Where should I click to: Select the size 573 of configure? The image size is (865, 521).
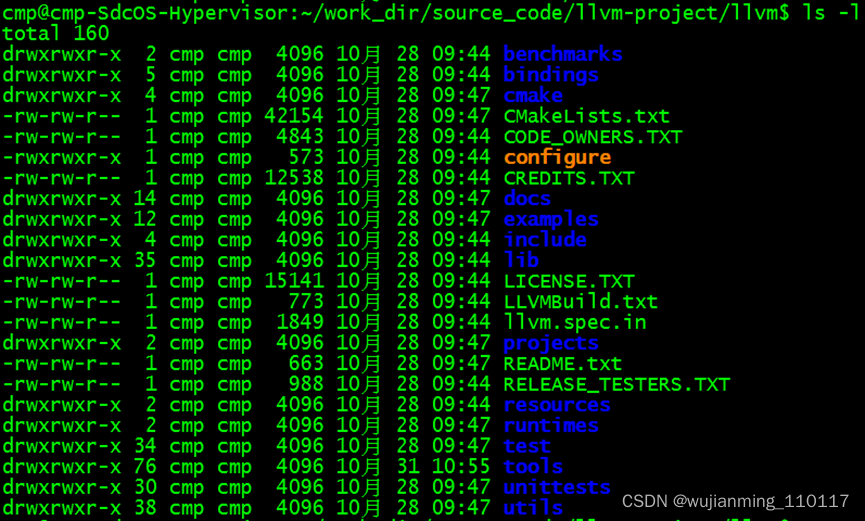tap(306, 158)
